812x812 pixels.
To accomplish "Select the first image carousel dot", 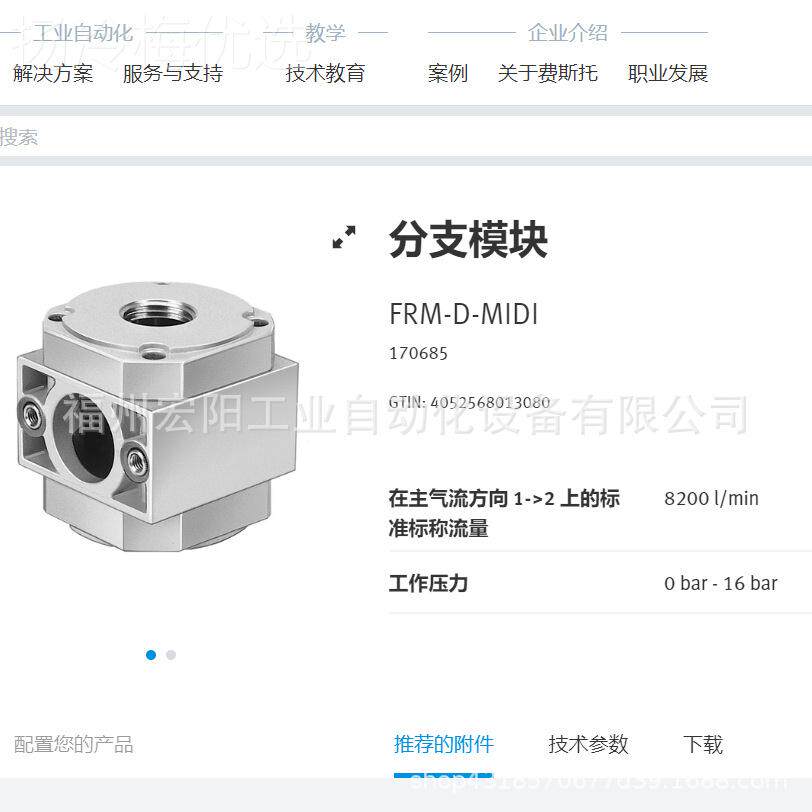I will pyautogui.click(x=151, y=655).
